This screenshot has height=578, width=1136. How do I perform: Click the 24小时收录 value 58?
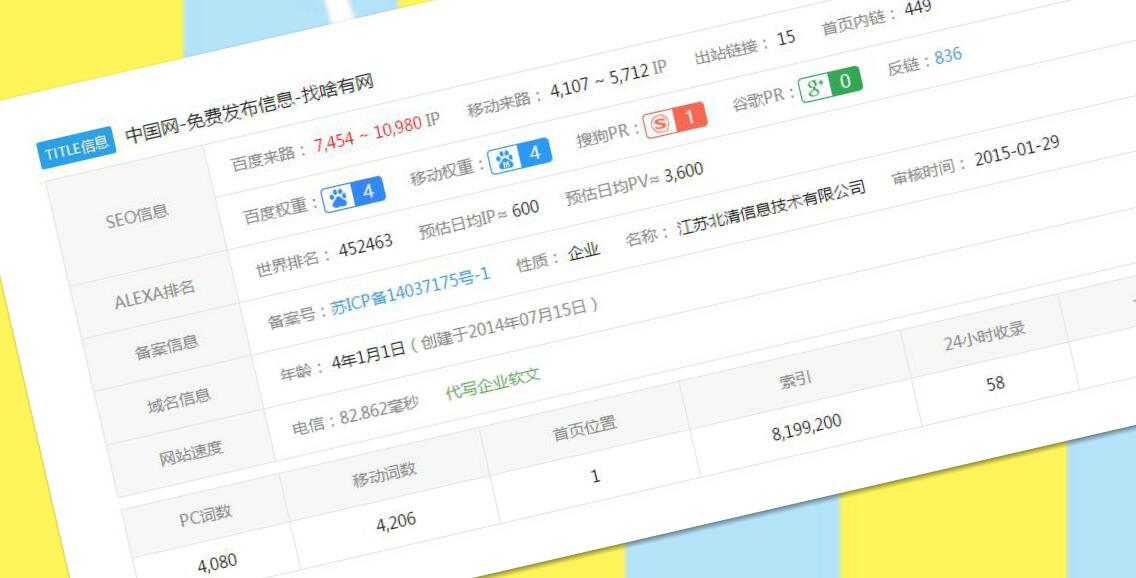coord(995,383)
